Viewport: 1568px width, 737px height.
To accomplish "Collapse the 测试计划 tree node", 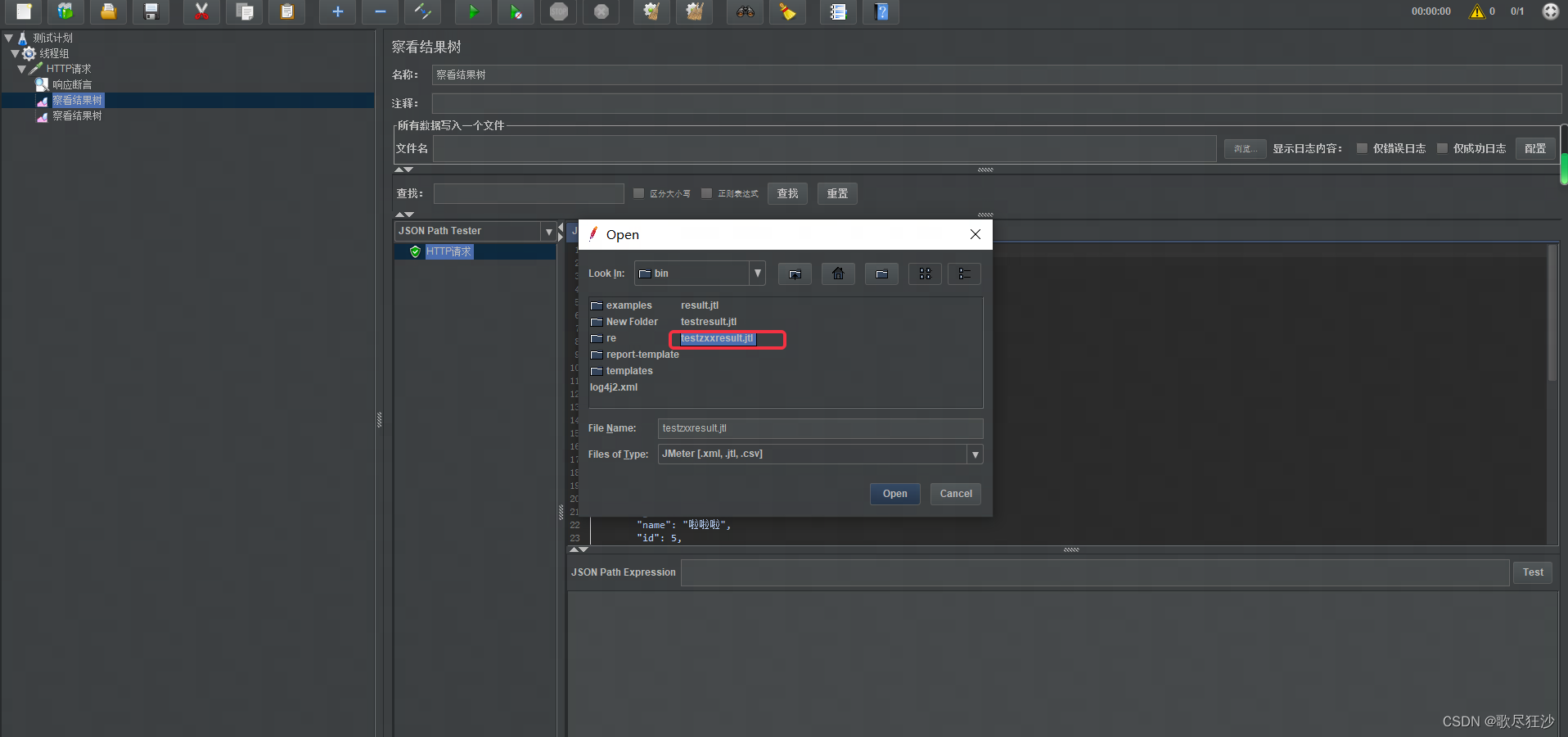I will (8, 38).
